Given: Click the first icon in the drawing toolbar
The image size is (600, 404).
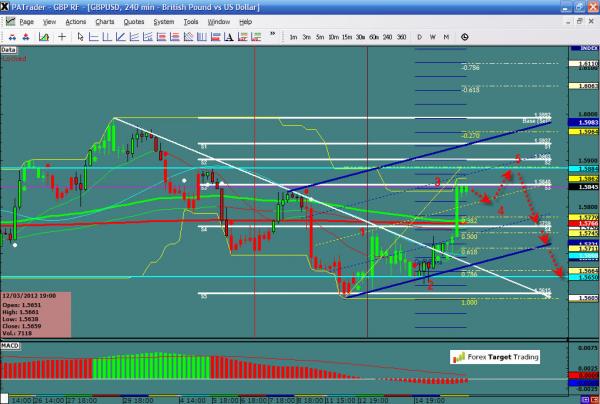Looking at the screenshot, I should click(10, 37).
